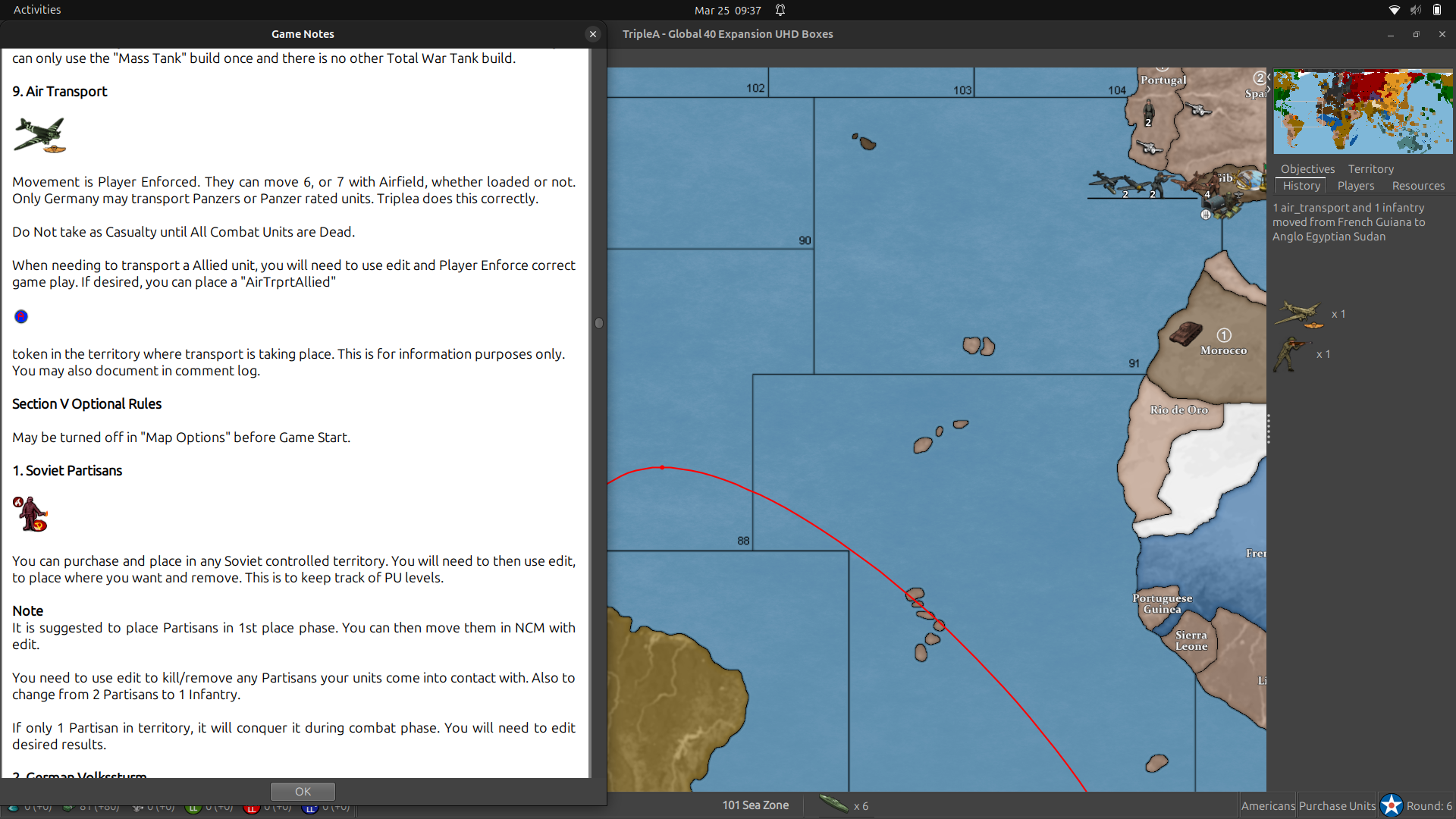Image resolution: width=1456 pixels, height=819 pixels.
Task: Select the air transport unit in history panel
Action: click(1300, 313)
